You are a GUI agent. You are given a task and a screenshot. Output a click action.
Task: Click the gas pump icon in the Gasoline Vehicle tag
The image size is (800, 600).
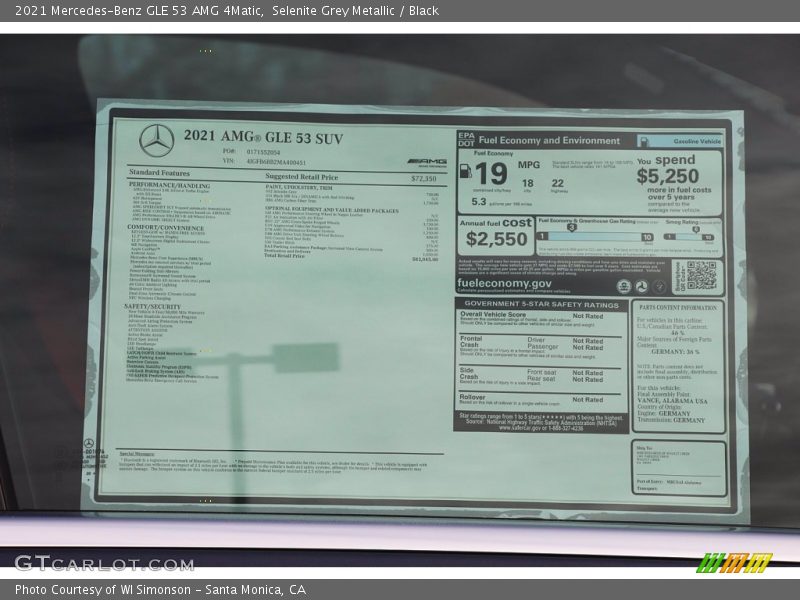[644, 141]
